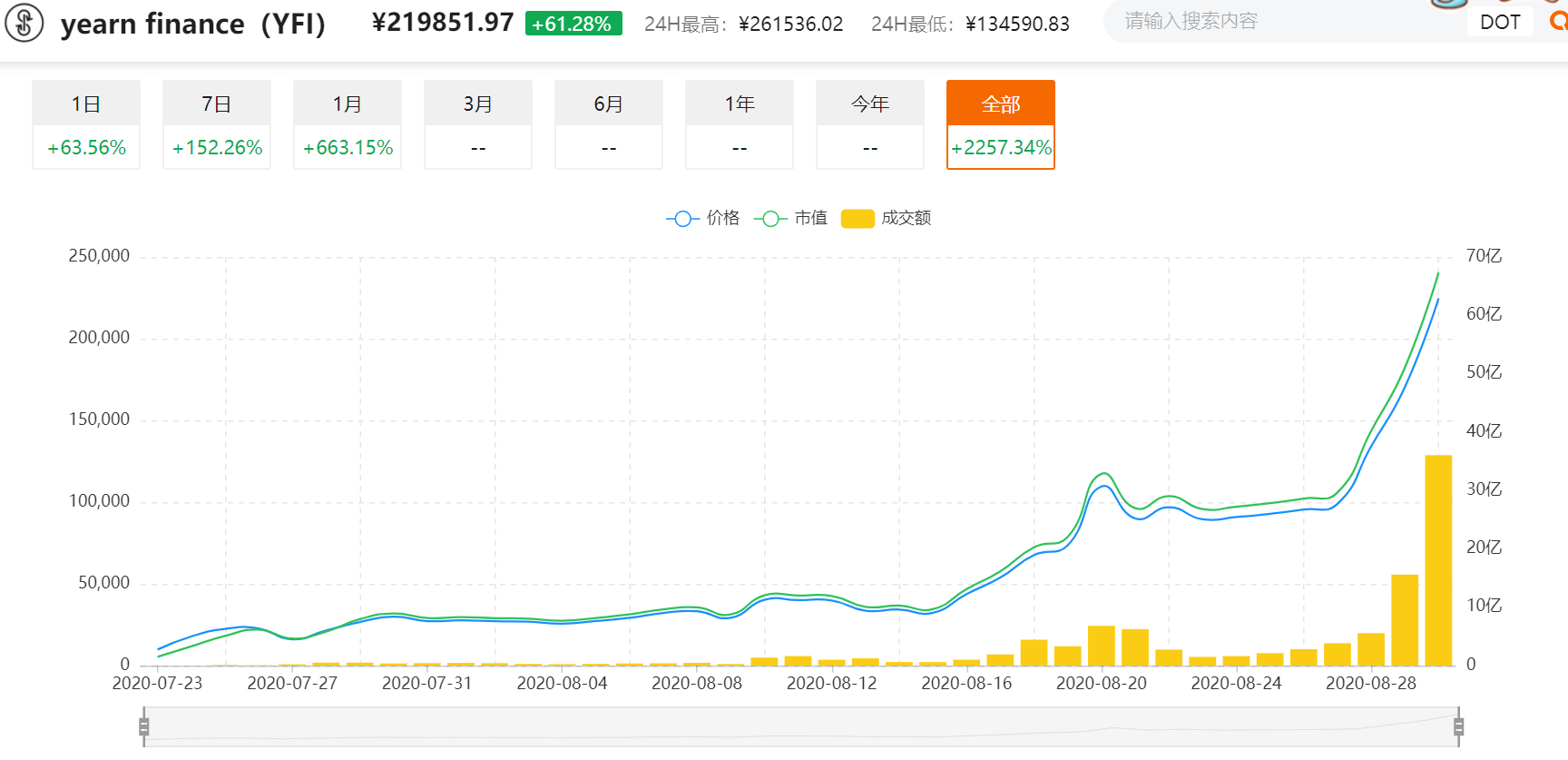Image resolution: width=1568 pixels, height=760 pixels.
Task: Click the 2020-08-12 date axis label
Action: [832, 683]
